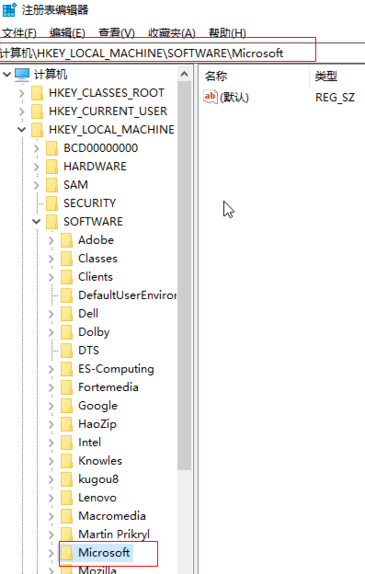Click the HKEY_CLASSES_ROOT folder icon
Screen dimensions: 365x574
(x=37, y=93)
